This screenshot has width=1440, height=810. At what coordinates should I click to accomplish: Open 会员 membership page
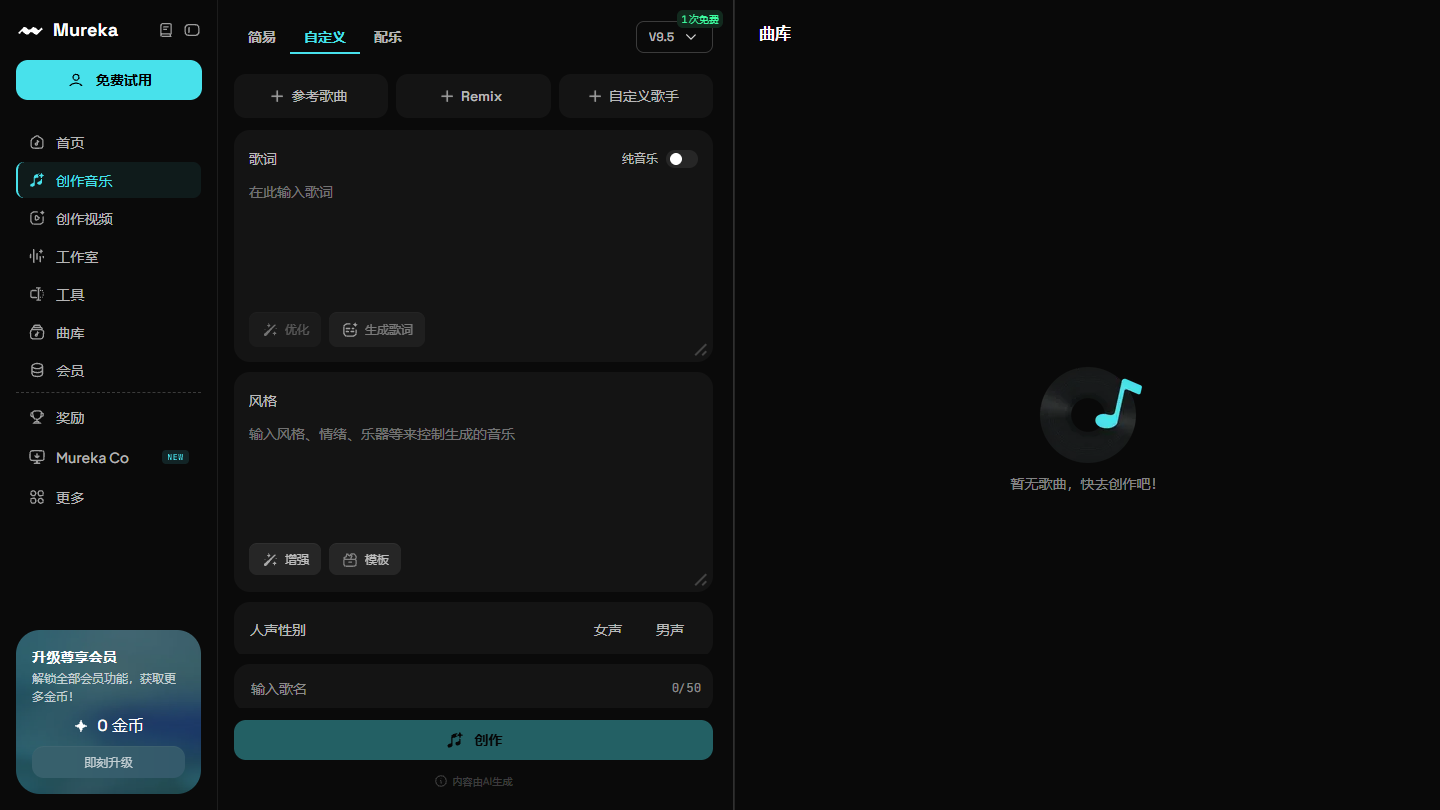point(108,371)
